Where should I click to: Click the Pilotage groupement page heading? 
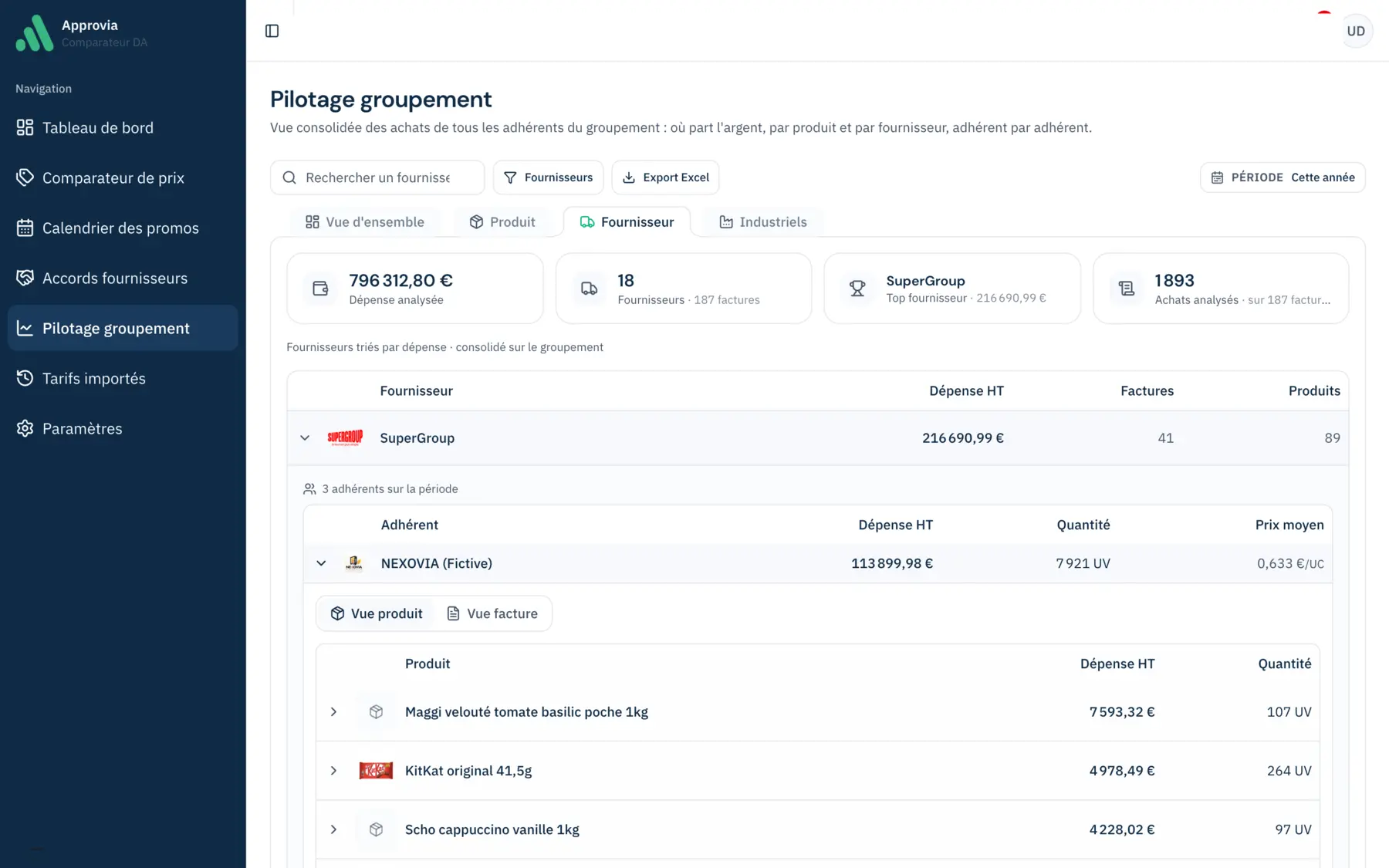click(x=380, y=99)
